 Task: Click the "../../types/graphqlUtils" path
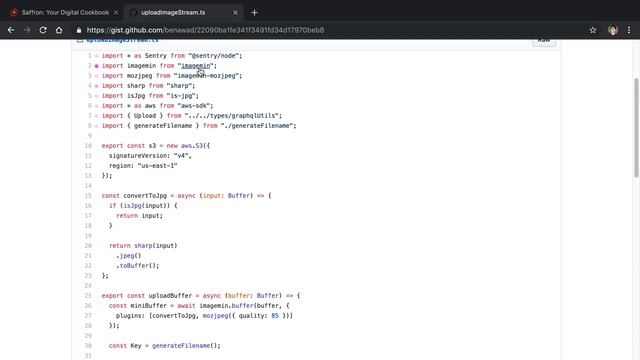click(x=231, y=116)
